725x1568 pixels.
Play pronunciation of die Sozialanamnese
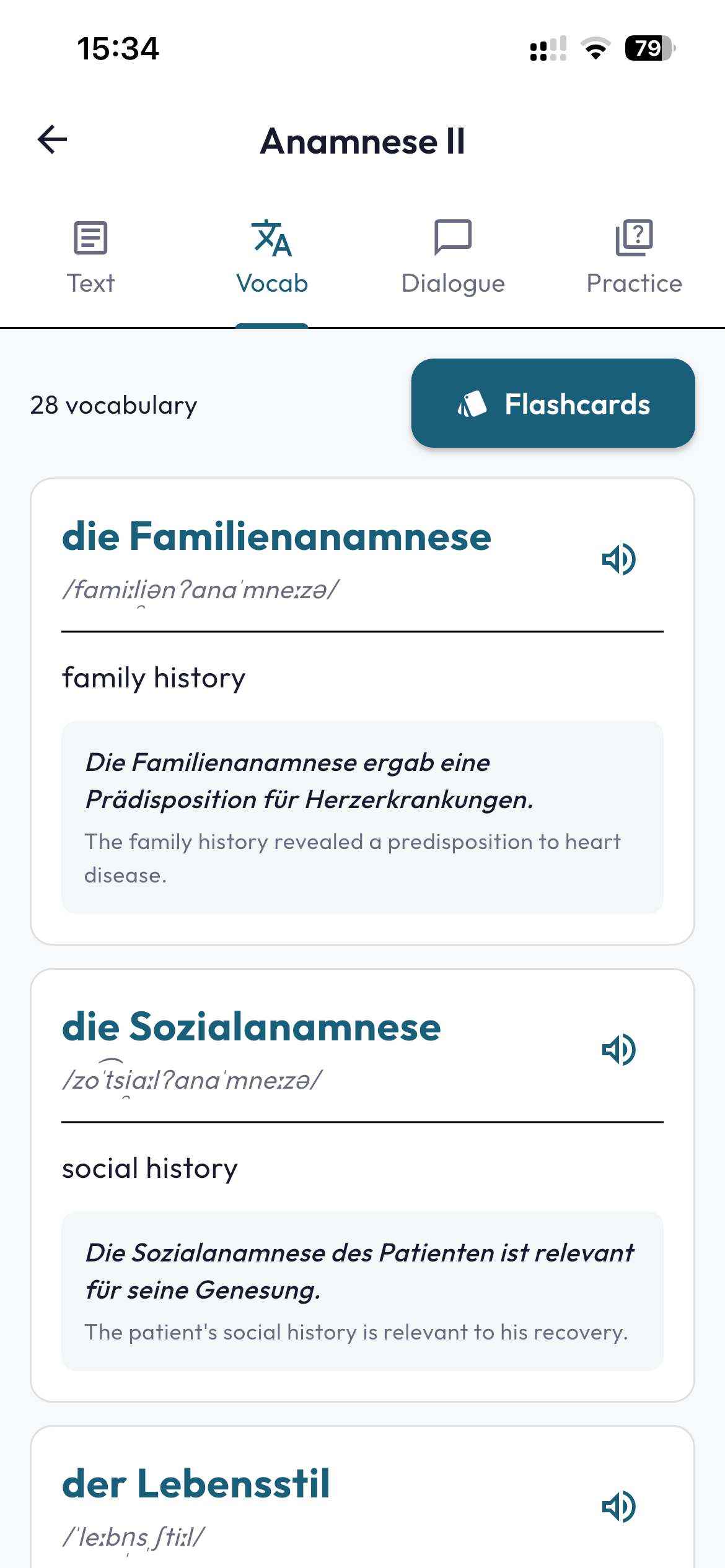(618, 1050)
